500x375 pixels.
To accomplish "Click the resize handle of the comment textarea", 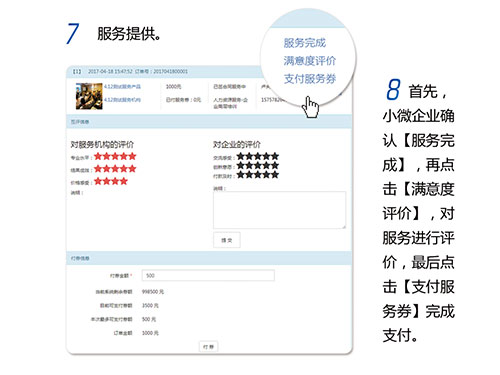I will pos(343,227).
